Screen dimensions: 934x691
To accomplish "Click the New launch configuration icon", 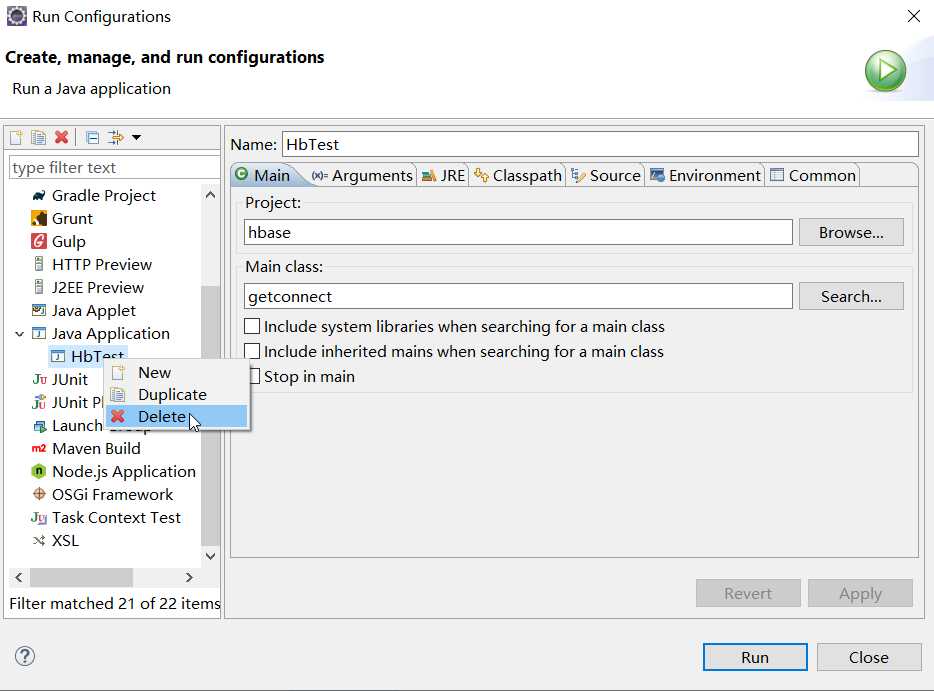I will pos(16,138).
